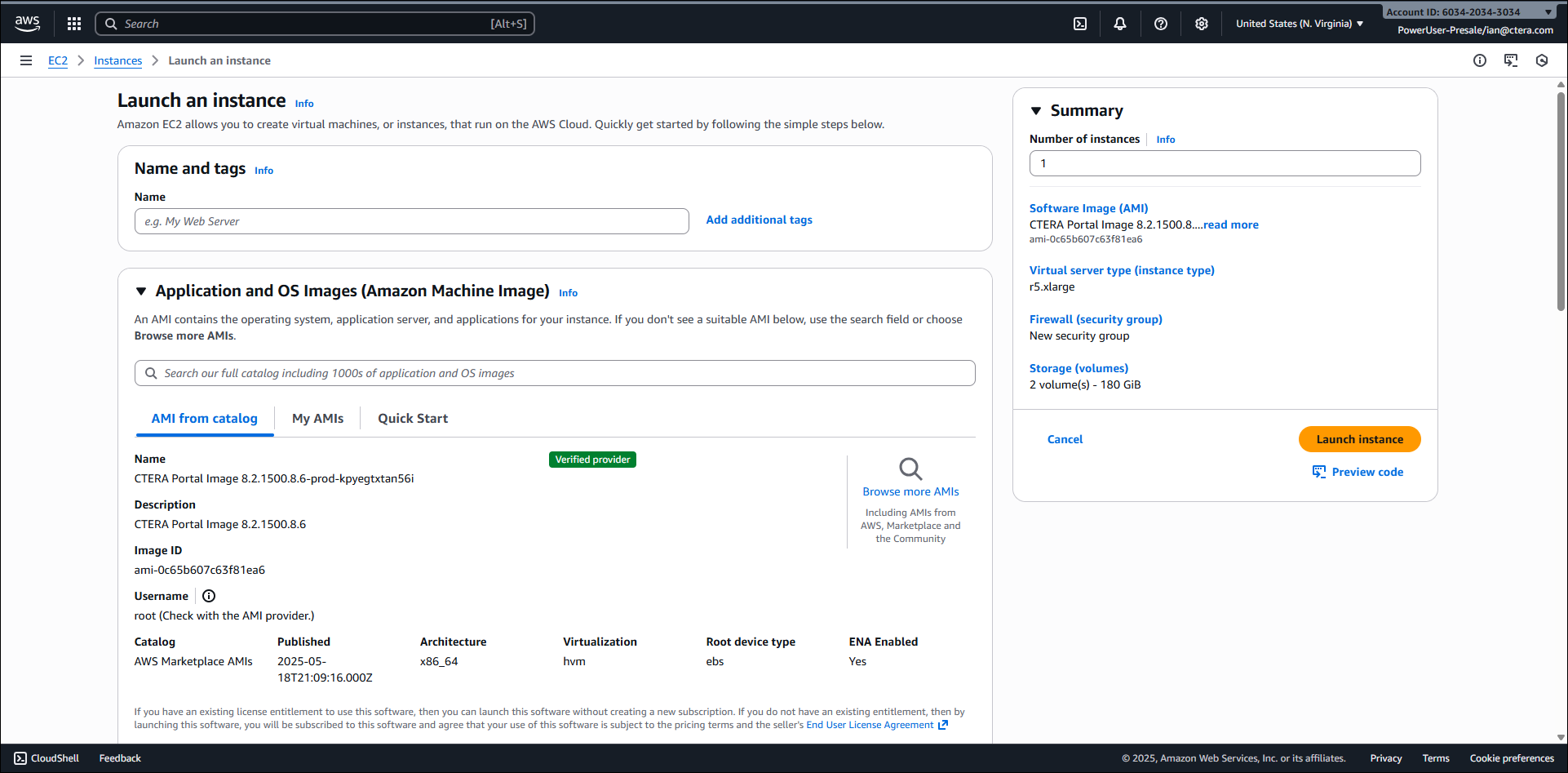Collapse the Application and OS Images section
Viewport: 1568px width, 773px height.
(x=141, y=291)
